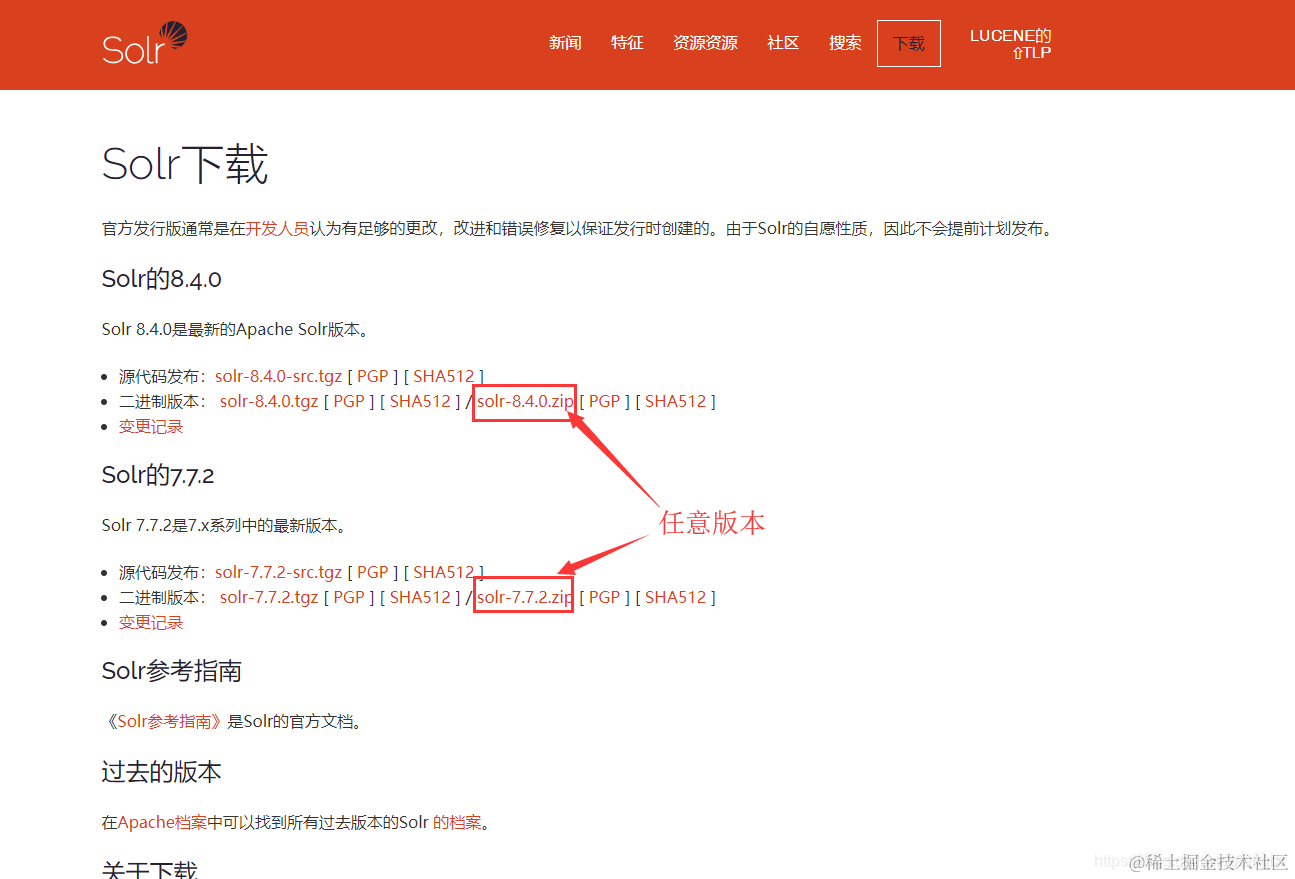
Task: Open 变更记录 under Solr 8.4.0
Action: [x=151, y=426]
